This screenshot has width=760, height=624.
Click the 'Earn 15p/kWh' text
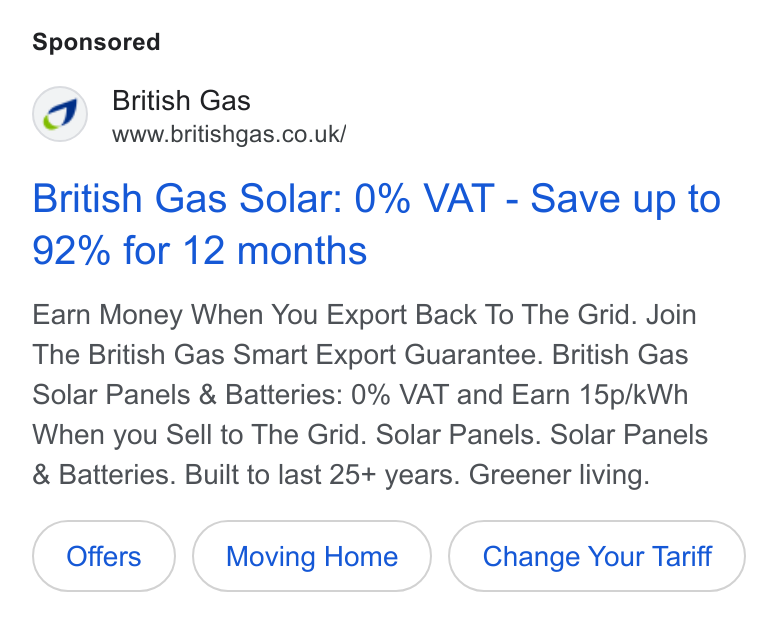click(600, 395)
